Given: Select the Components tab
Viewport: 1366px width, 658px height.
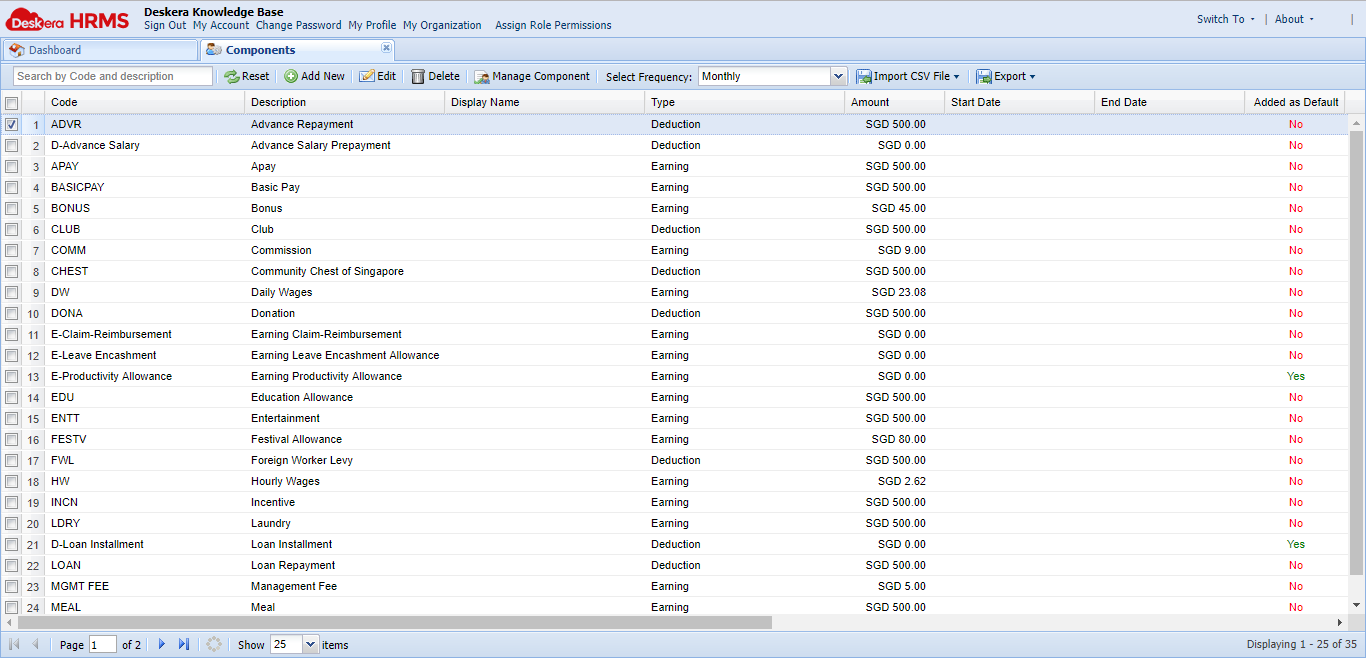Looking at the screenshot, I should tap(297, 50).
